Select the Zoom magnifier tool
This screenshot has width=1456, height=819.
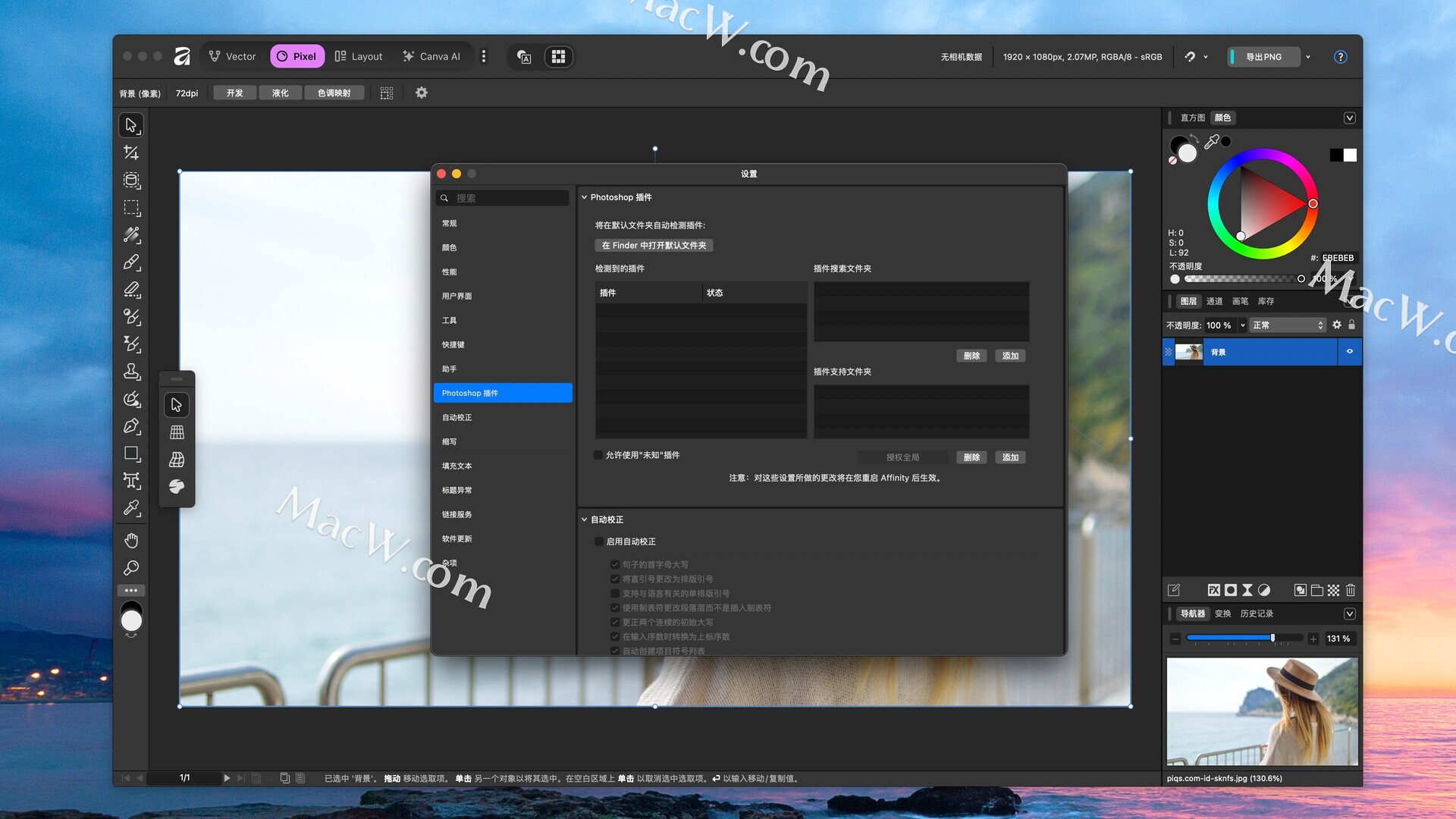click(131, 568)
